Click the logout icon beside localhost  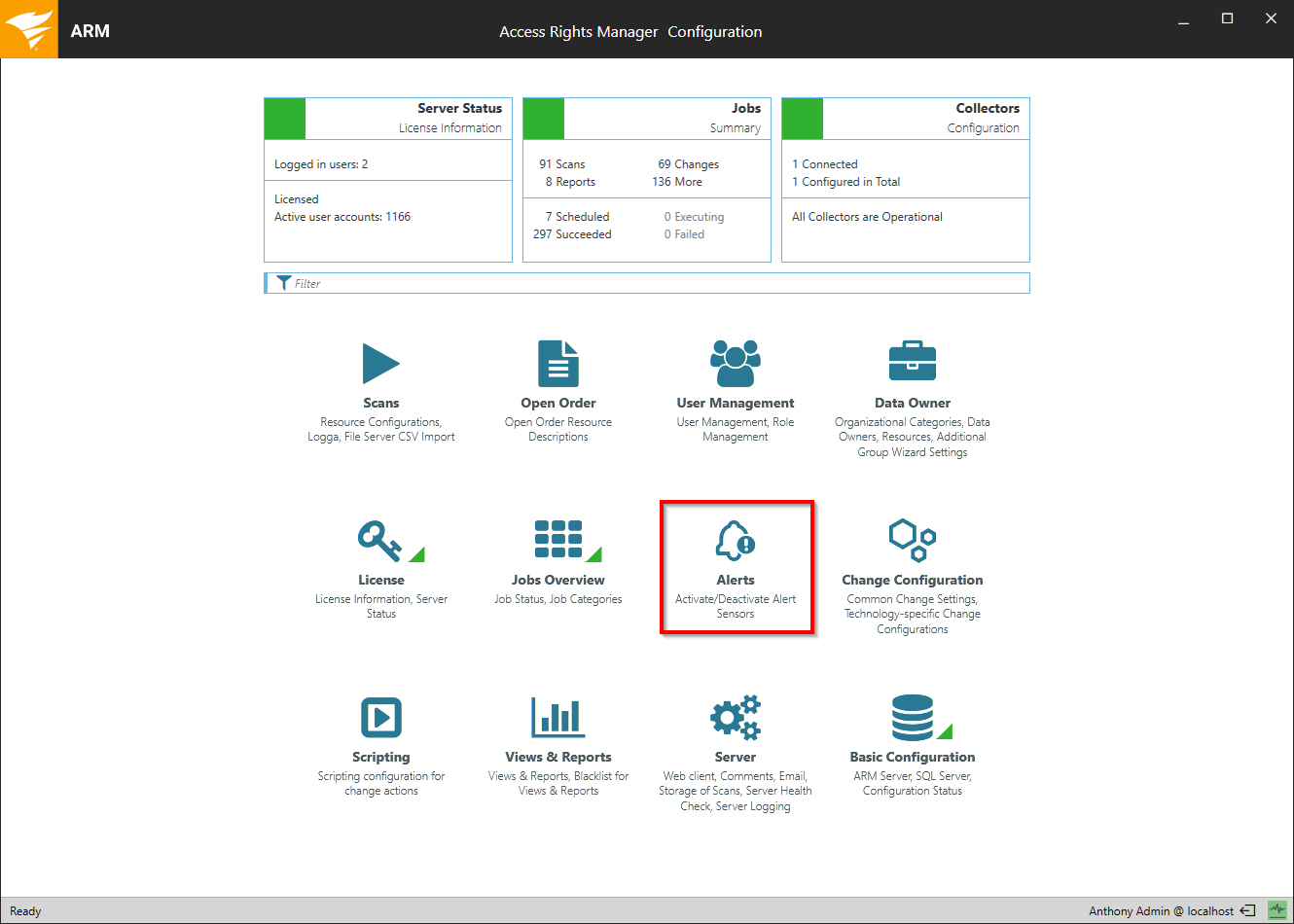(1247, 911)
